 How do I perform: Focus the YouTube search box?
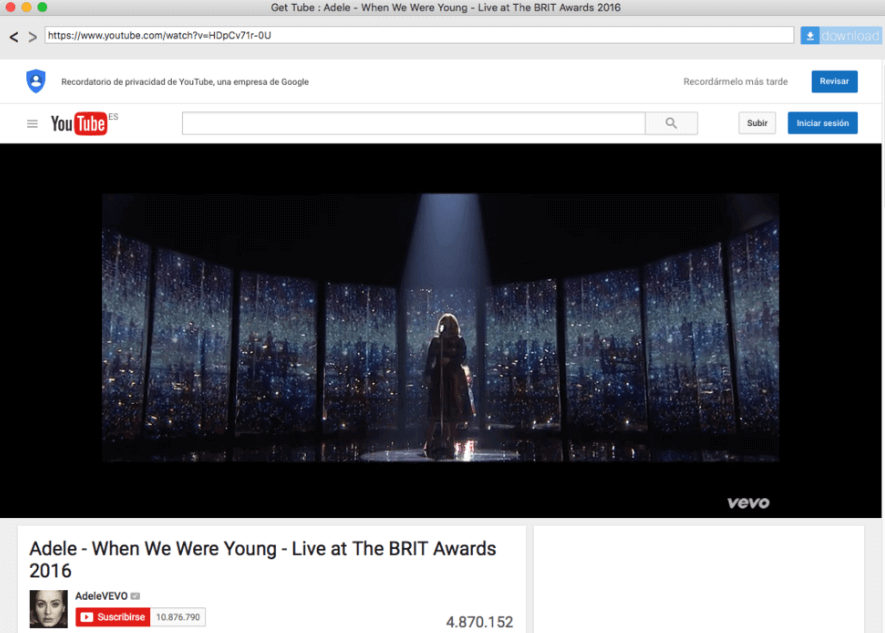414,123
